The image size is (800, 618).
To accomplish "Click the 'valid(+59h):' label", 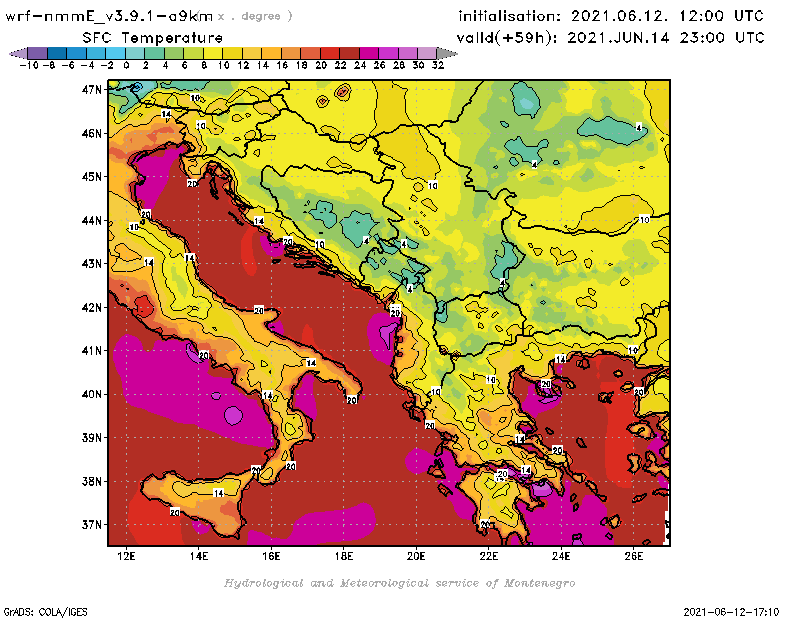I will 507,38.
